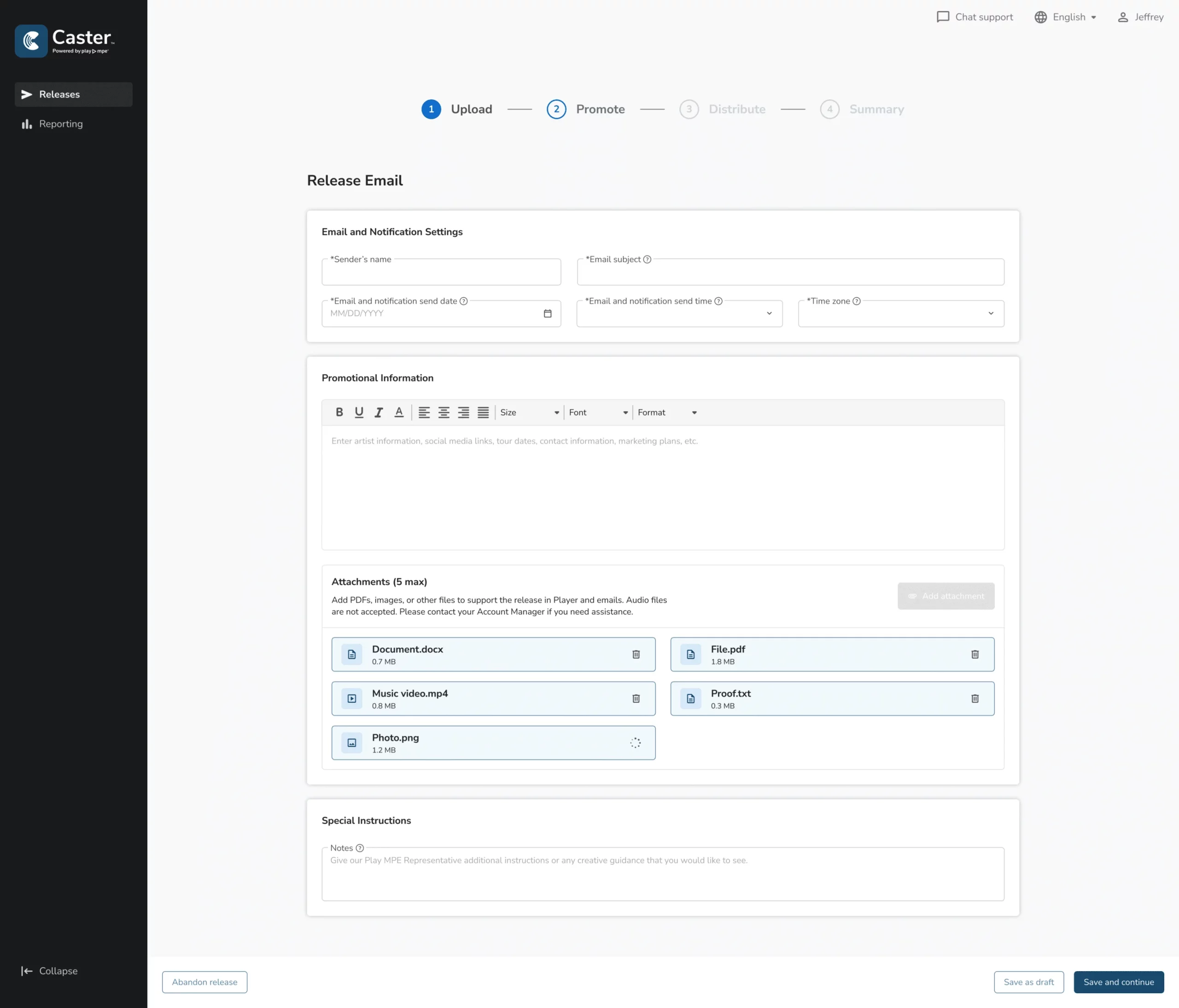Toggle bold formatting in editor toolbar
This screenshot has height=1008, width=1179.
click(x=339, y=413)
